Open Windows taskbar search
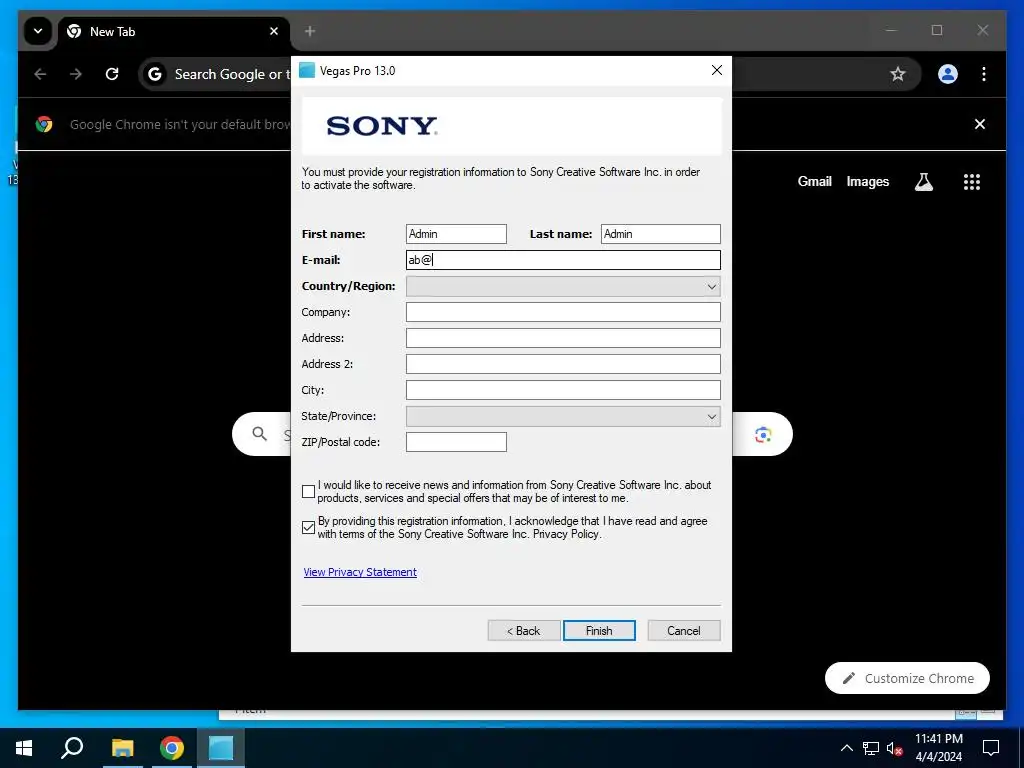The height and width of the screenshot is (768, 1024). [72, 748]
